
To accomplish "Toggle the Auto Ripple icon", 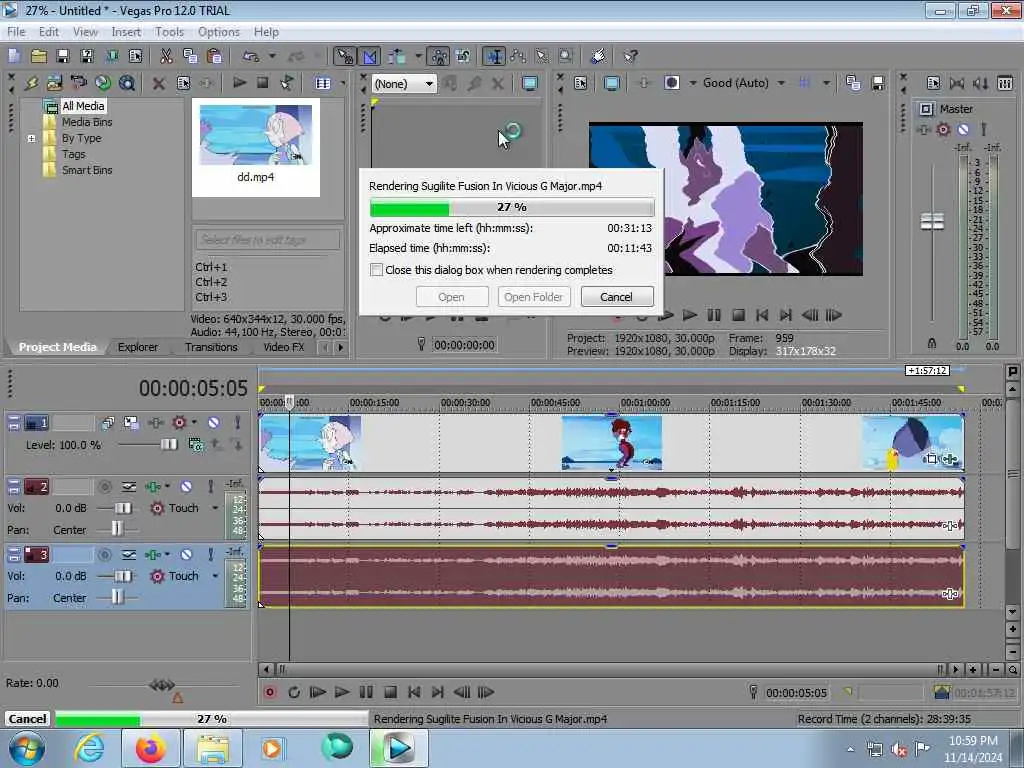I will (396, 56).
